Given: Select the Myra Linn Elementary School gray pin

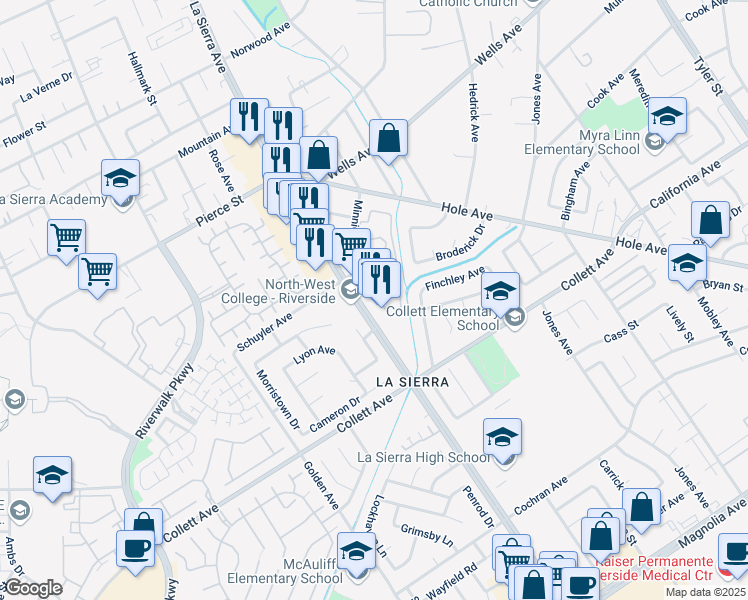Looking at the screenshot, I should pos(654,141).
